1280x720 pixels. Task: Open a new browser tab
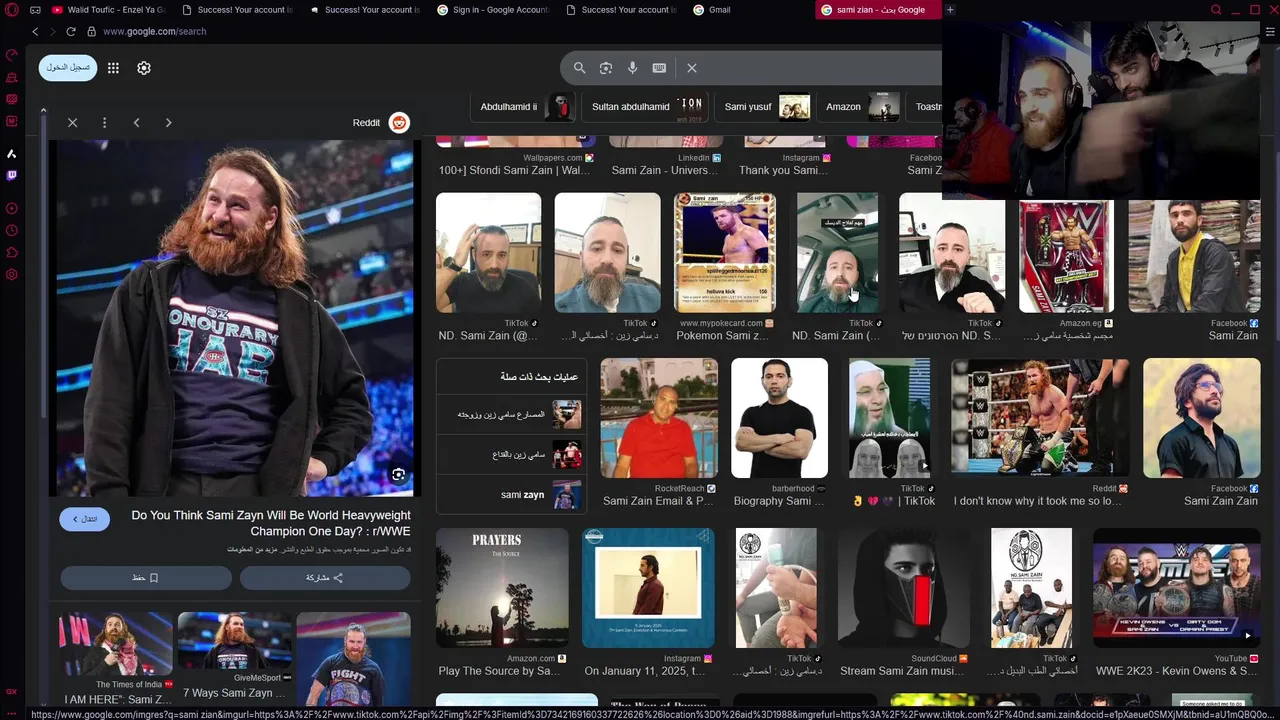950,10
